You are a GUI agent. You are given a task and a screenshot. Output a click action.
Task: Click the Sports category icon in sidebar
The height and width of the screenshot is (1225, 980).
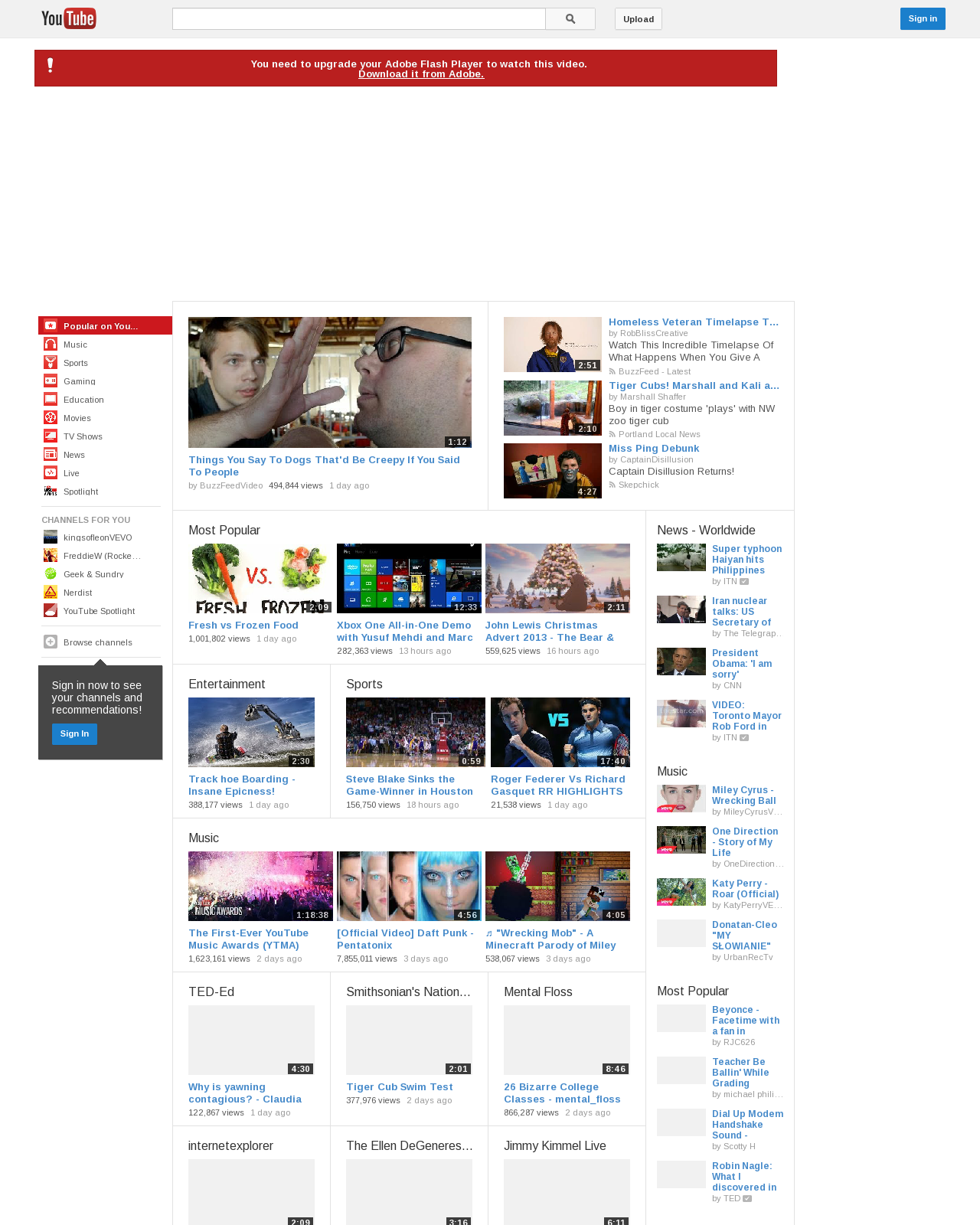pos(51,362)
